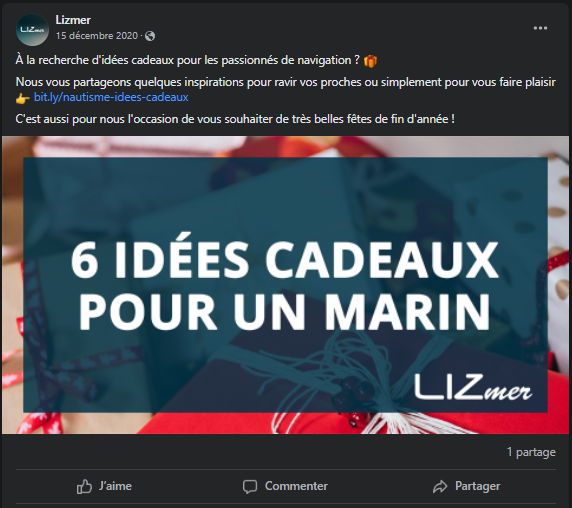Select the Commenter label
The height and width of the screenshot is (508, 572).
click(296, 486)
